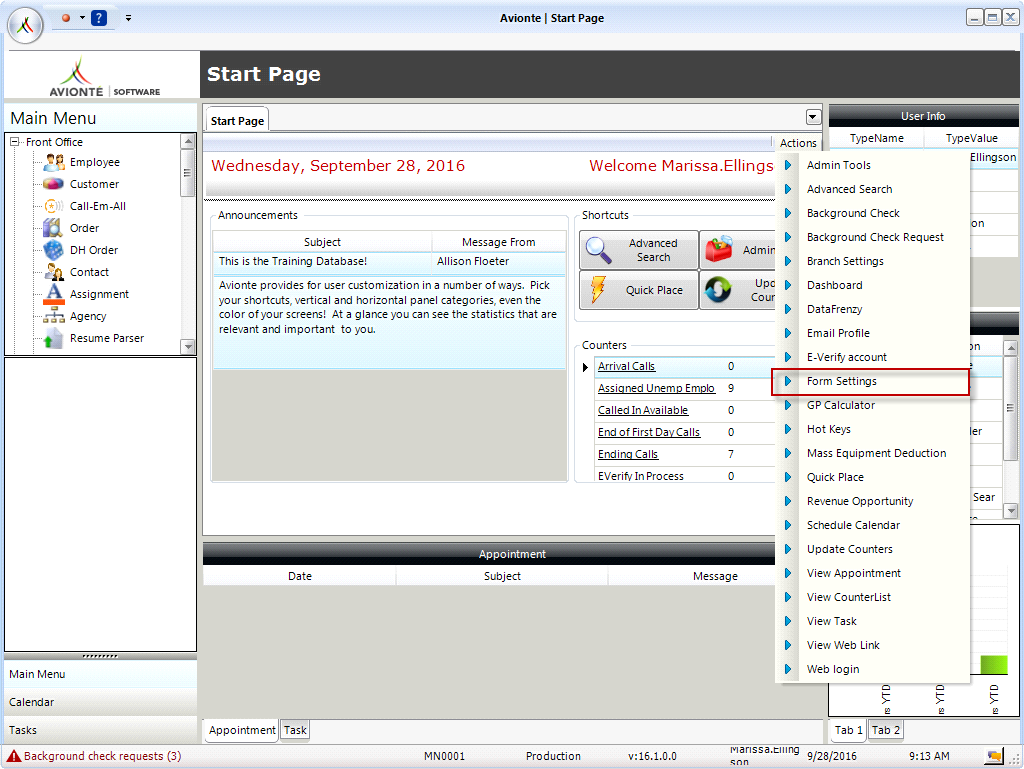Click the Main Menu navigation button
This screenshot has height=769, width=1024.
click(101, 674)
